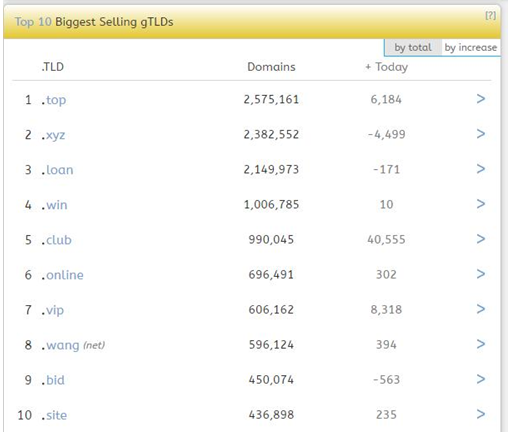Switch to the by increase tab
508x435 pixels.
coord(471,47)
